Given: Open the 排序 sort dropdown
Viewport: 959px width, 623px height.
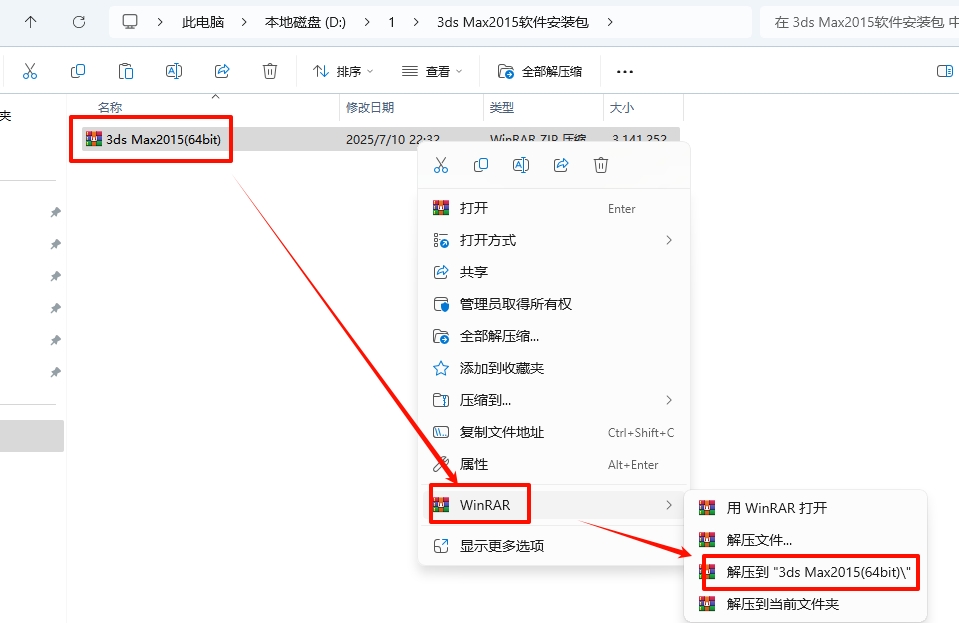Looking at the screenshot, I should [x=343, y=71].
